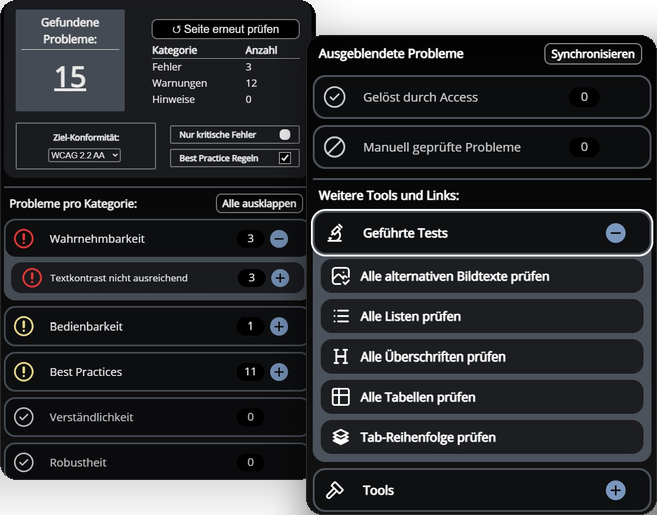The height and width of the screenshot is (515, 657).
Task: Click the hammer icon in Tools row
Action: pyautogui.click(x=335, y=490)
